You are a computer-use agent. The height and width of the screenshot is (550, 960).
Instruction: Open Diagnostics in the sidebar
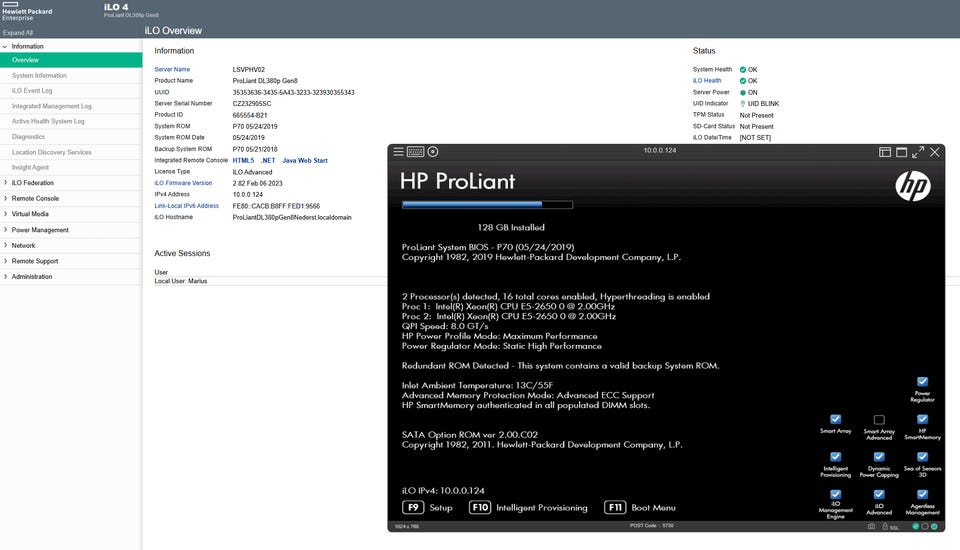point(71,137)
